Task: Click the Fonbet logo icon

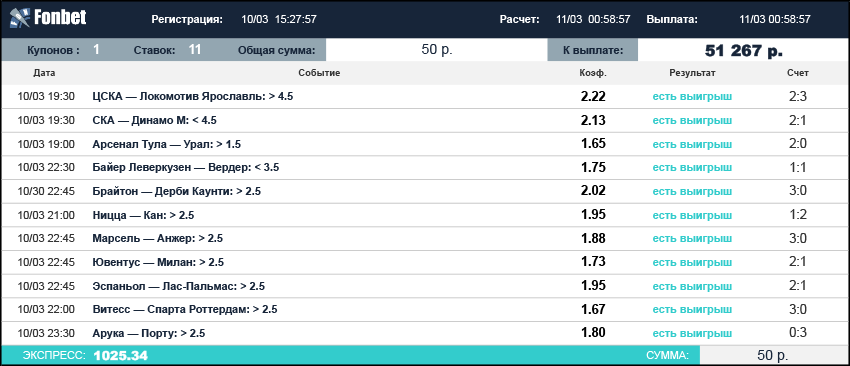Action: click(20, 19)
